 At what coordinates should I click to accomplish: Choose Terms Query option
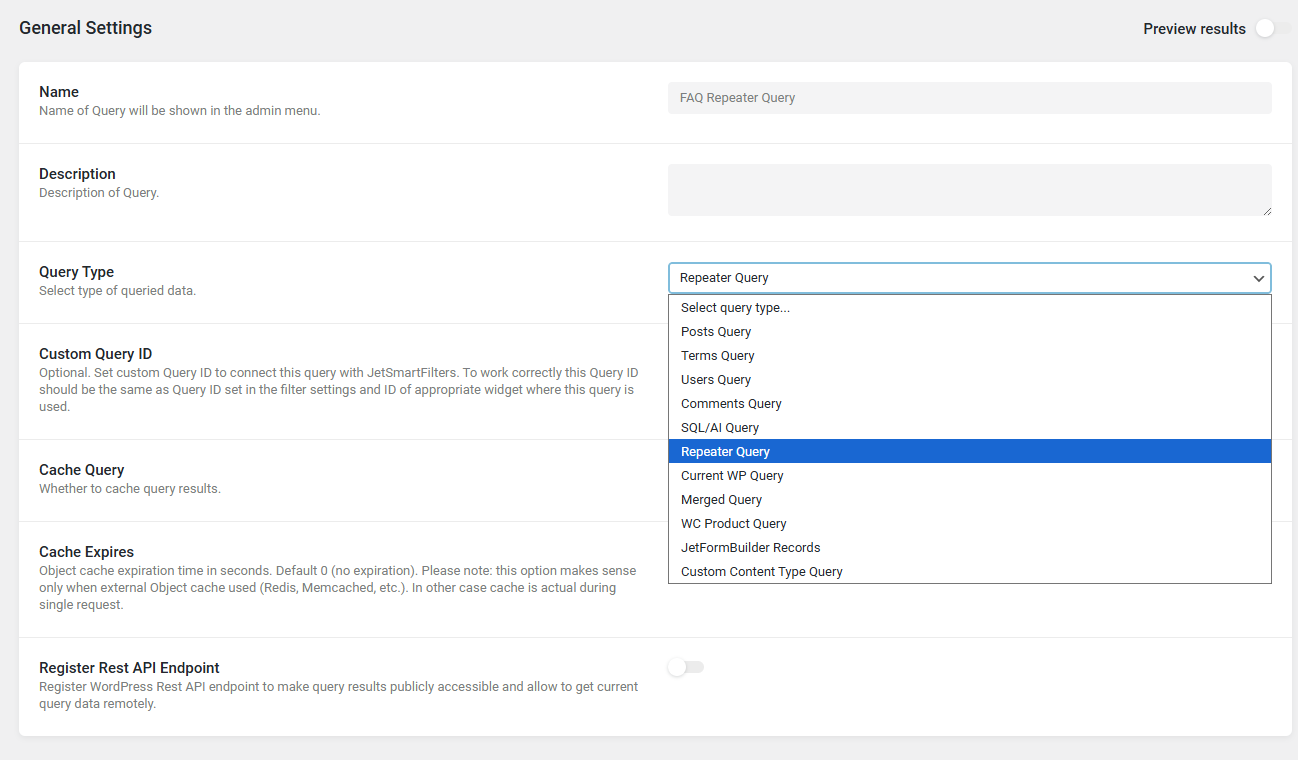point(718,356)
